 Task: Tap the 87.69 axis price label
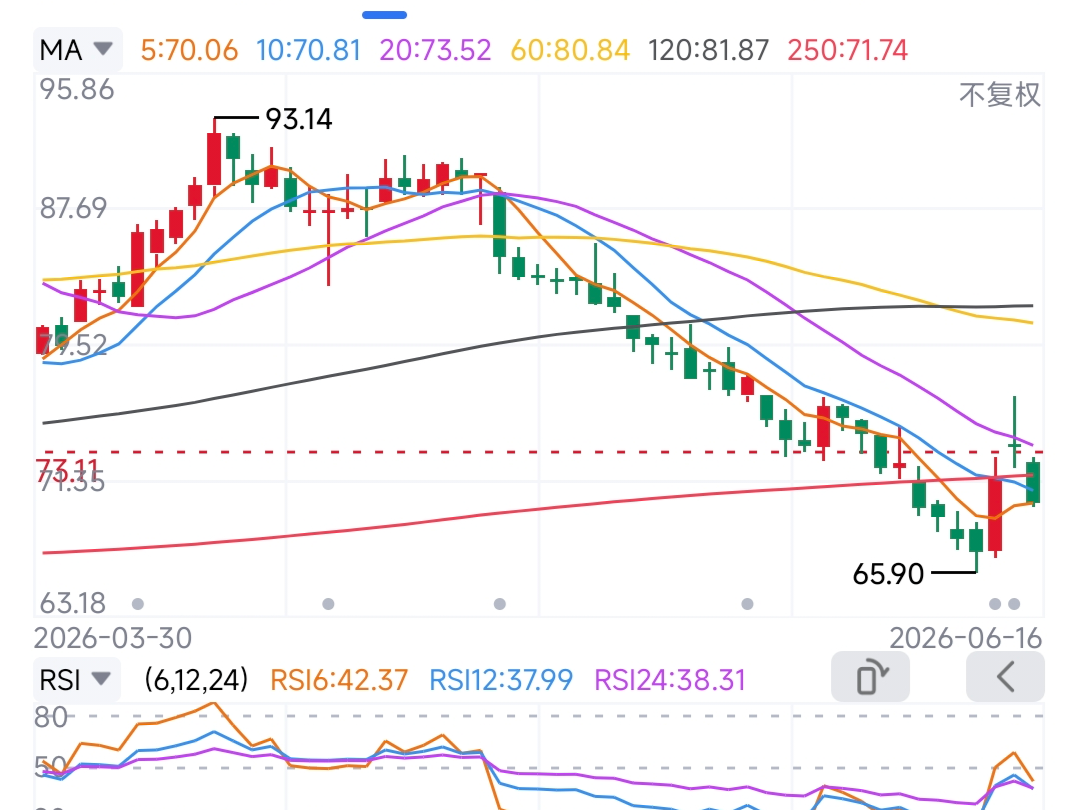point(73,208)
